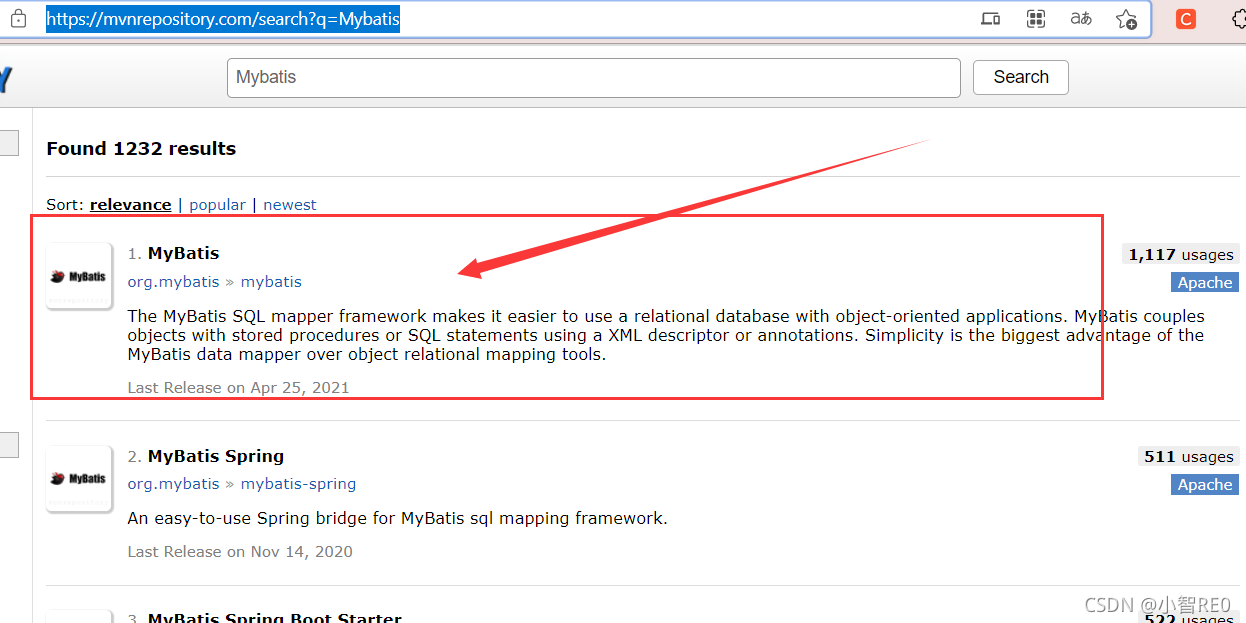The width and height of the screenshot is (1246, 623).
Task: Open the MyBatis result title
Action: (x=183, y=253)
